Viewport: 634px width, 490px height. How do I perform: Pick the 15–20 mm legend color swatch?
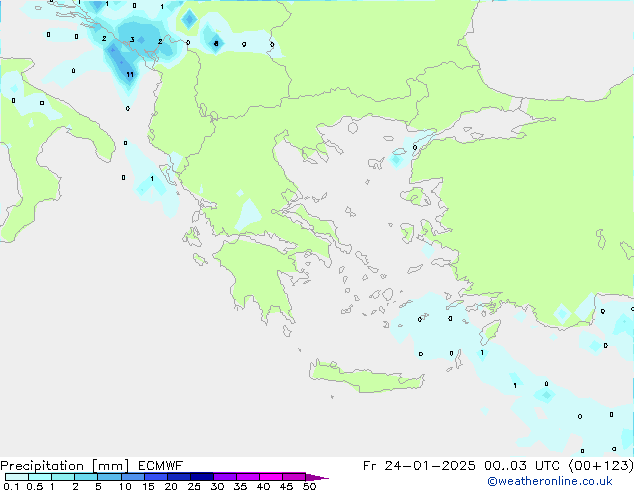tap(156, 477)
